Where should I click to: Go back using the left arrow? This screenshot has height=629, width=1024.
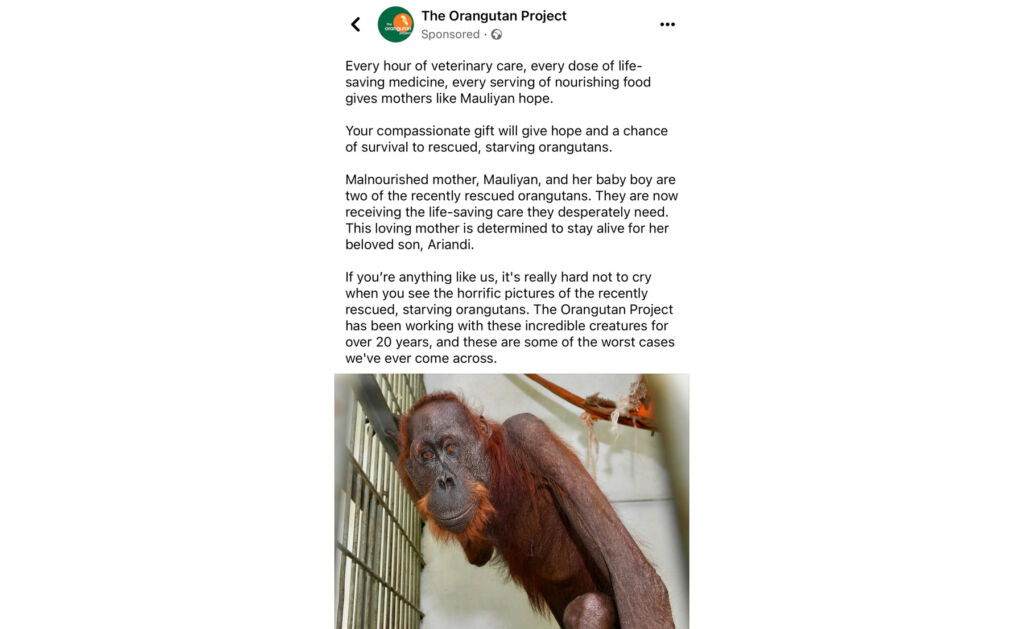pyautogui.click(x=355, y=25)
